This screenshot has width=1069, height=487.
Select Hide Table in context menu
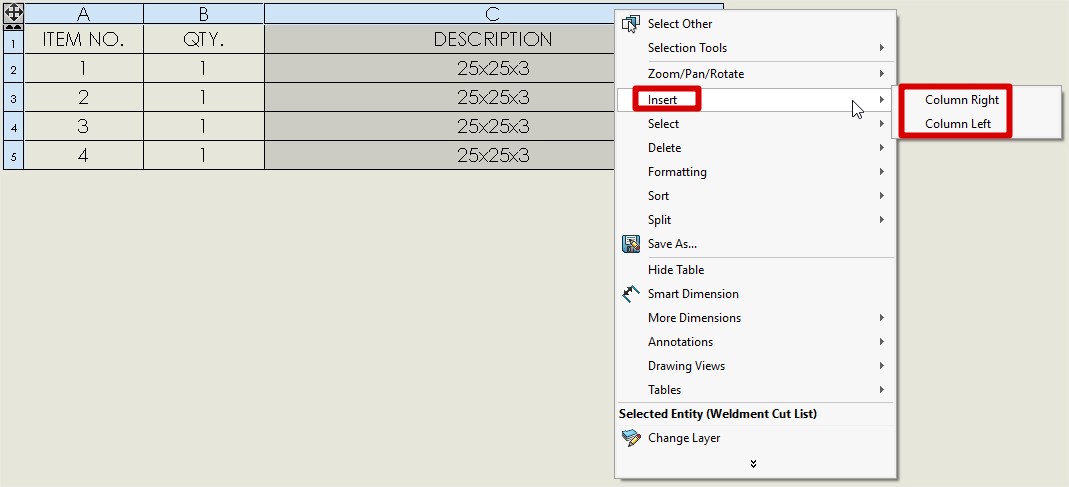676,270
